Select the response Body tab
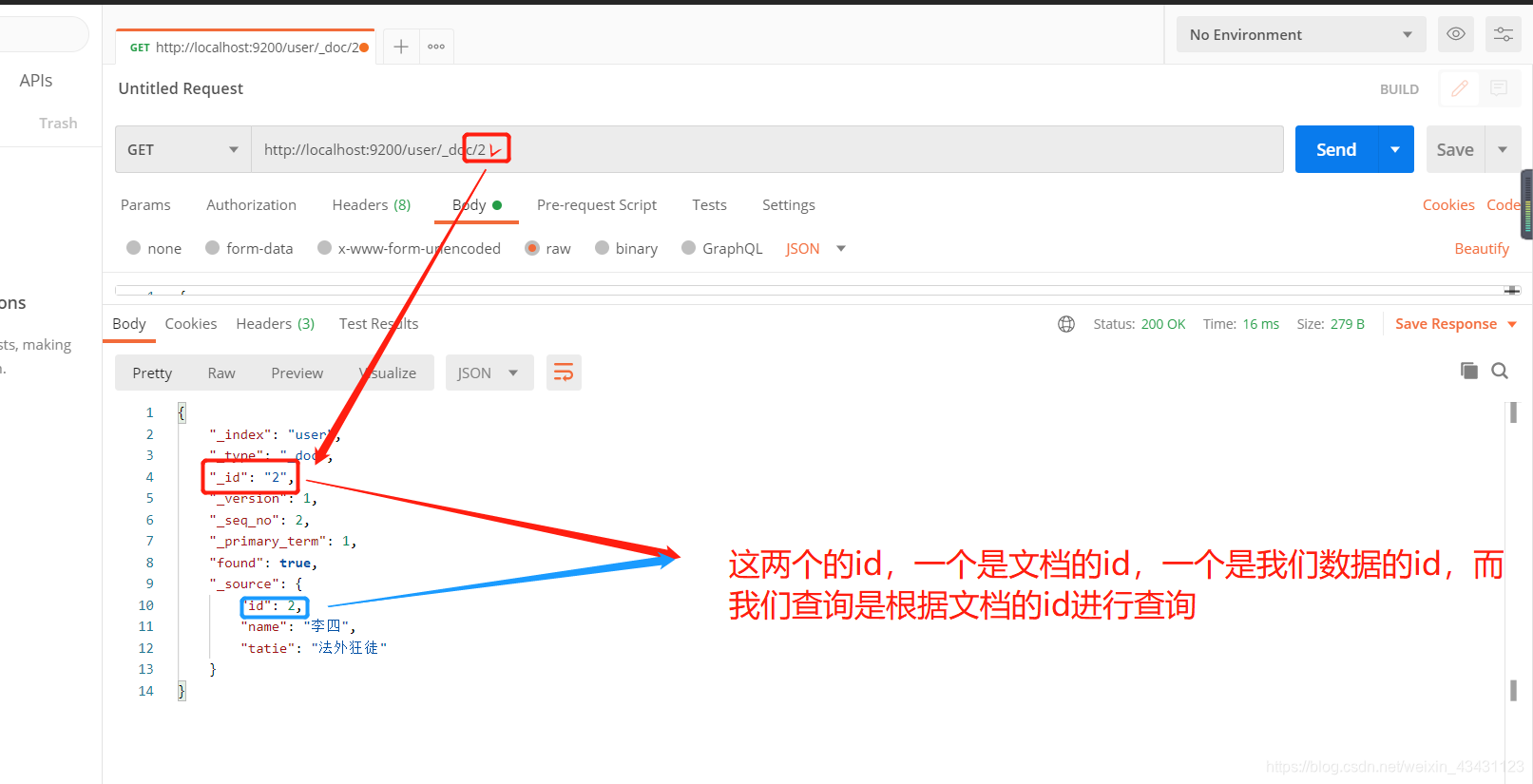The width and height of the screenshot is (1533, 784). (129, 323)
